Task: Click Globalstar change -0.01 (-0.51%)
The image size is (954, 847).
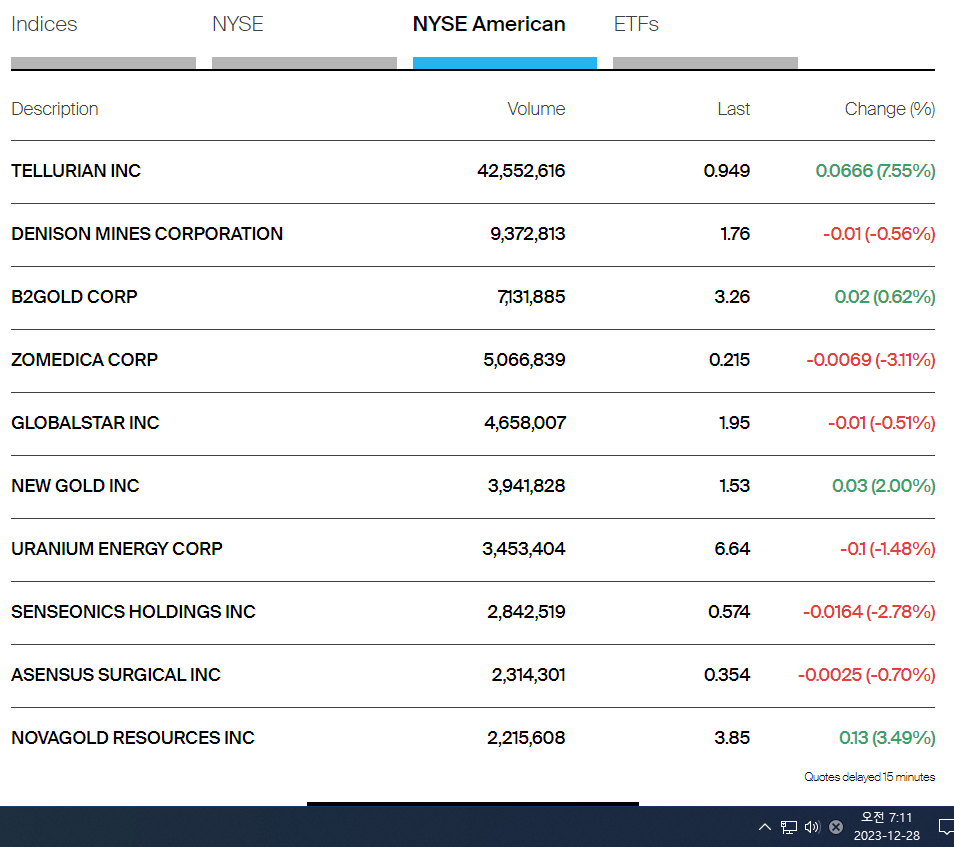Action: [881, 423]
